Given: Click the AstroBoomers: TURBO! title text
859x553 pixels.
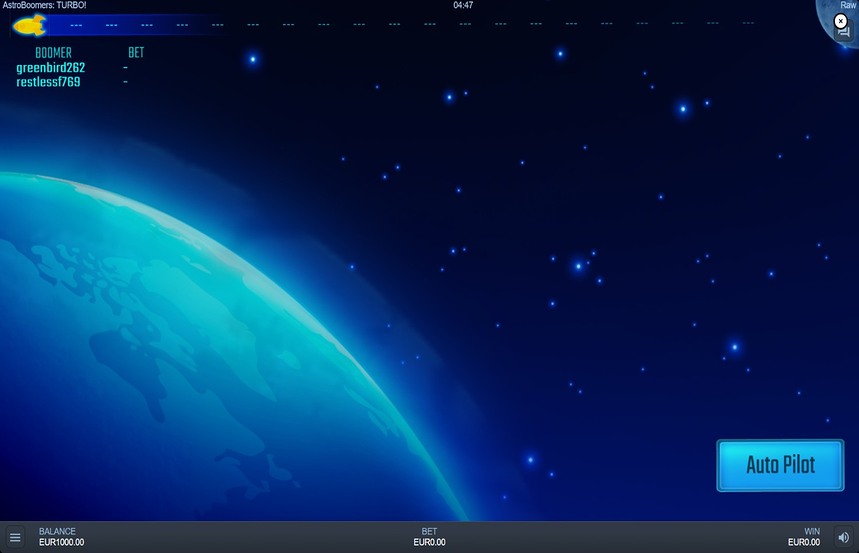Looking at the screenshot, I should point(44,5).
